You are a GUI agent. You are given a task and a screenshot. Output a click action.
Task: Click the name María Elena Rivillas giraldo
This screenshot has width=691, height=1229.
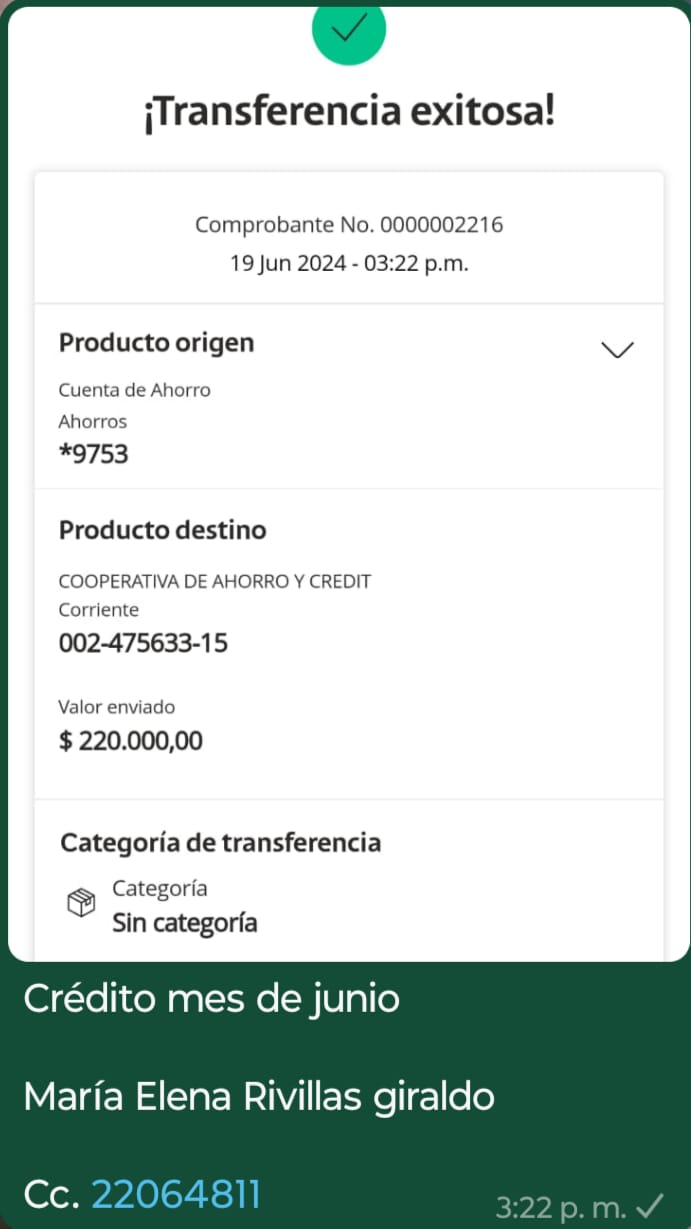(259, 1097)
